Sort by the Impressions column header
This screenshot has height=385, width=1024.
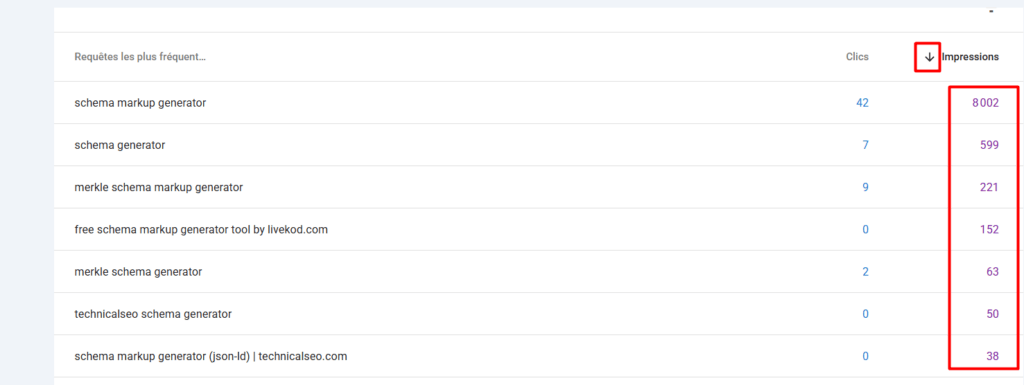(970, 57)
